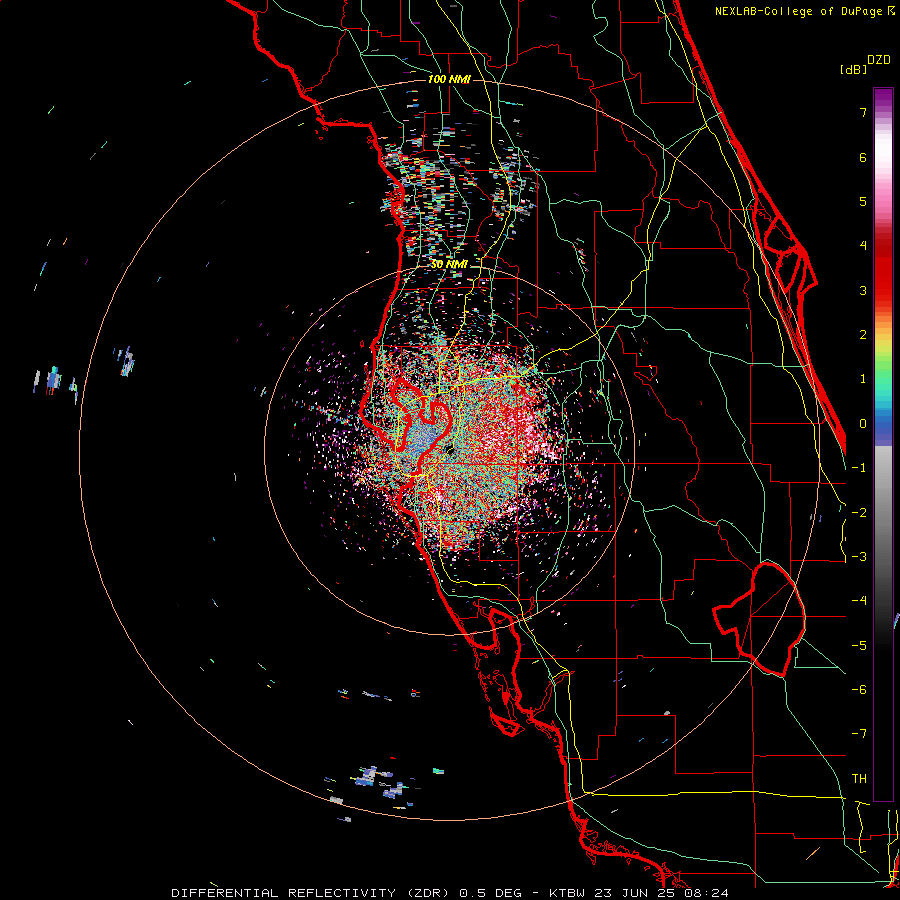
Task: Click the scale tick label 4
Action: [x=863, y=246]
